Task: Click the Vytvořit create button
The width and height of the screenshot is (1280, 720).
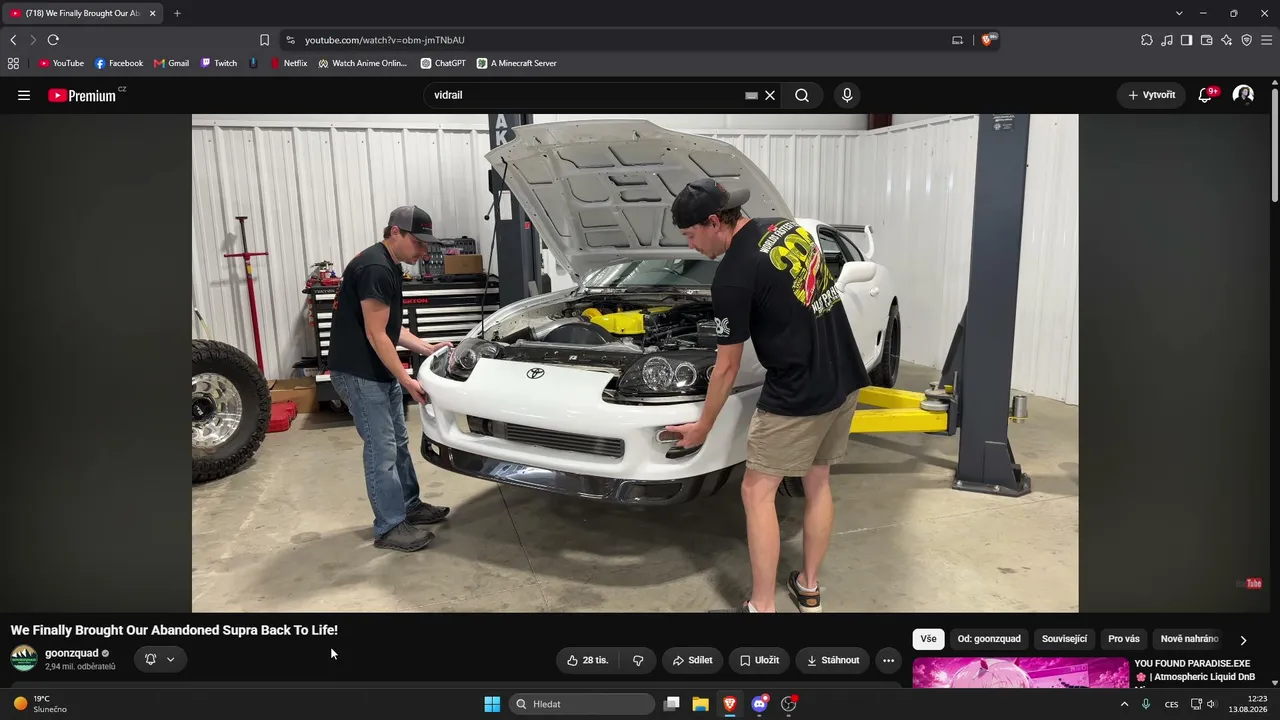Action: coord(1151,95)
